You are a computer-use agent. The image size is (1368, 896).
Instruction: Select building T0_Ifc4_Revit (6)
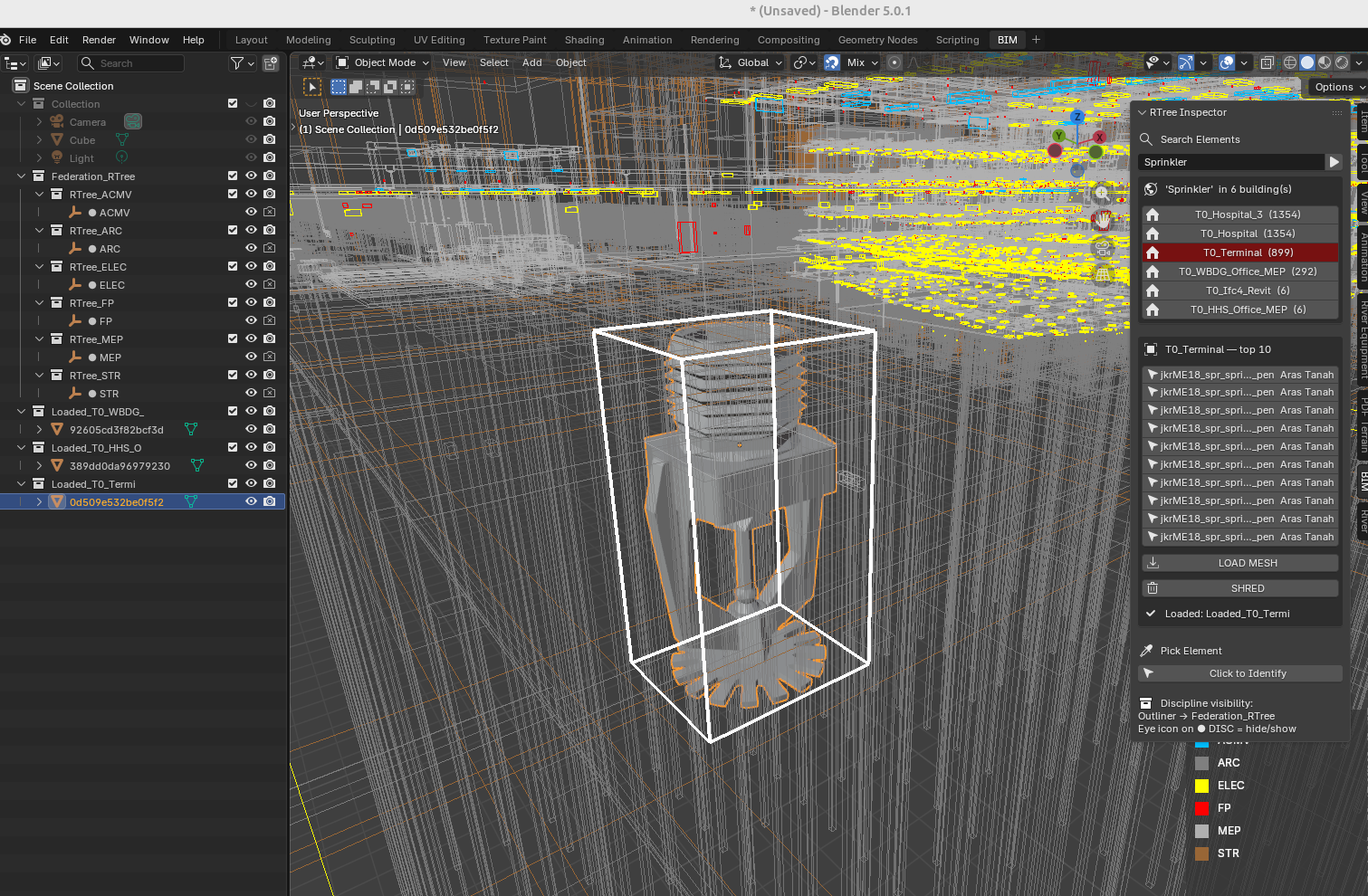coord(1240,291)
